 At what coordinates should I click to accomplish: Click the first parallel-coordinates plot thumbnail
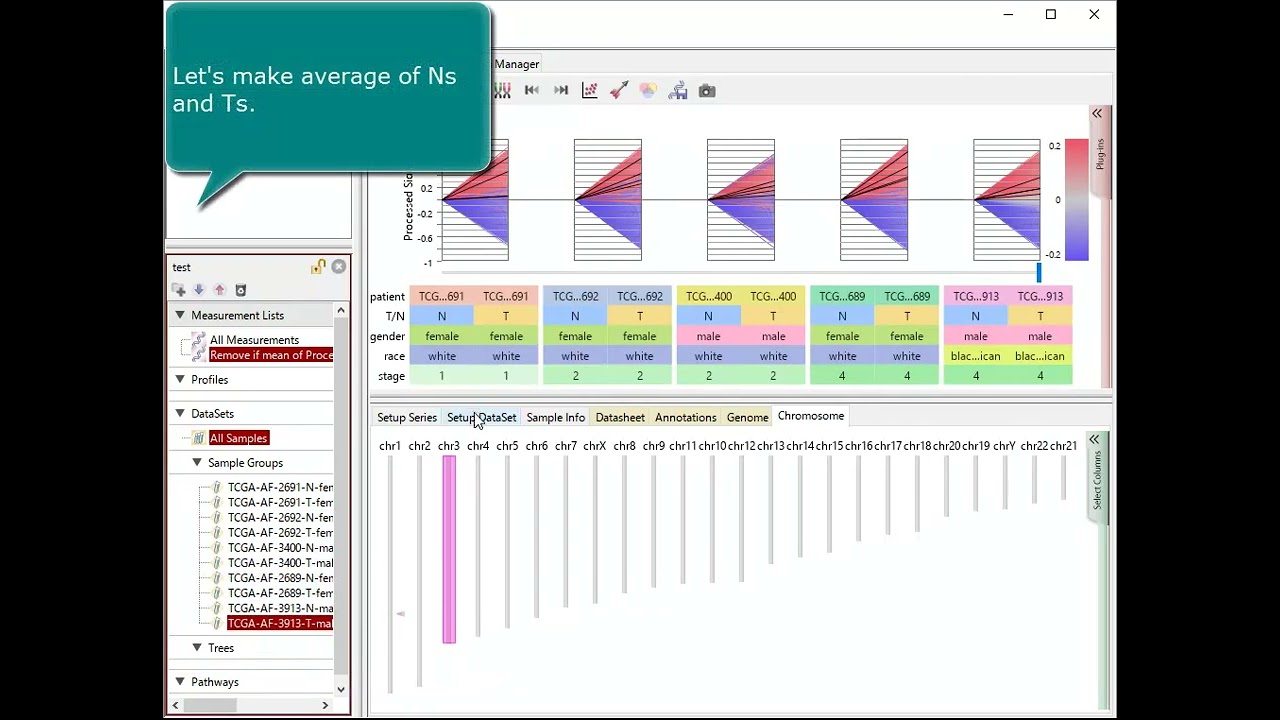475,200
